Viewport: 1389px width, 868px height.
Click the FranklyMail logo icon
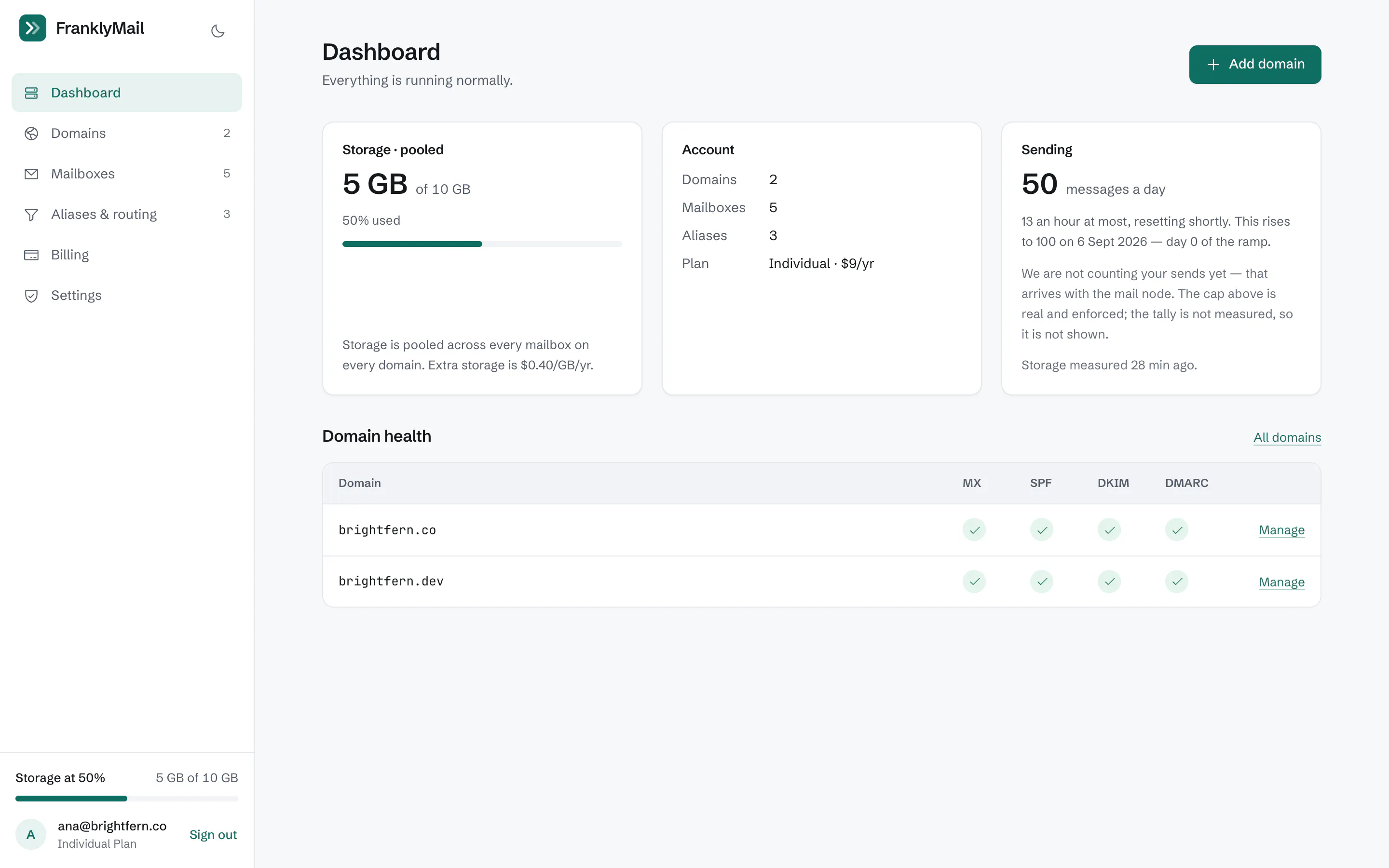point(33,28)
